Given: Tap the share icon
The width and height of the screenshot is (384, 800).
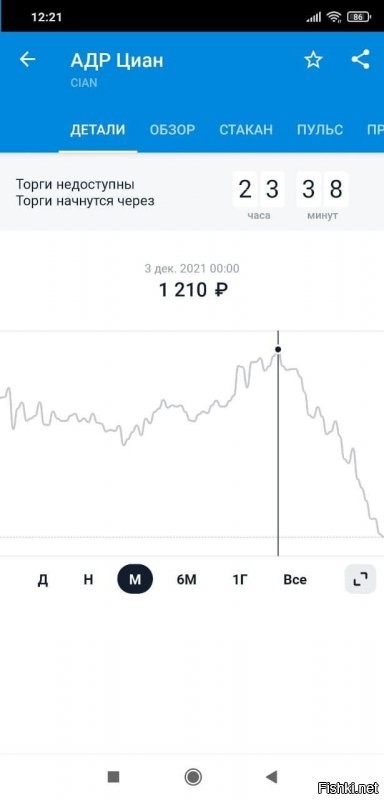Looking at the screenshot, I should [x=361, y=60].
